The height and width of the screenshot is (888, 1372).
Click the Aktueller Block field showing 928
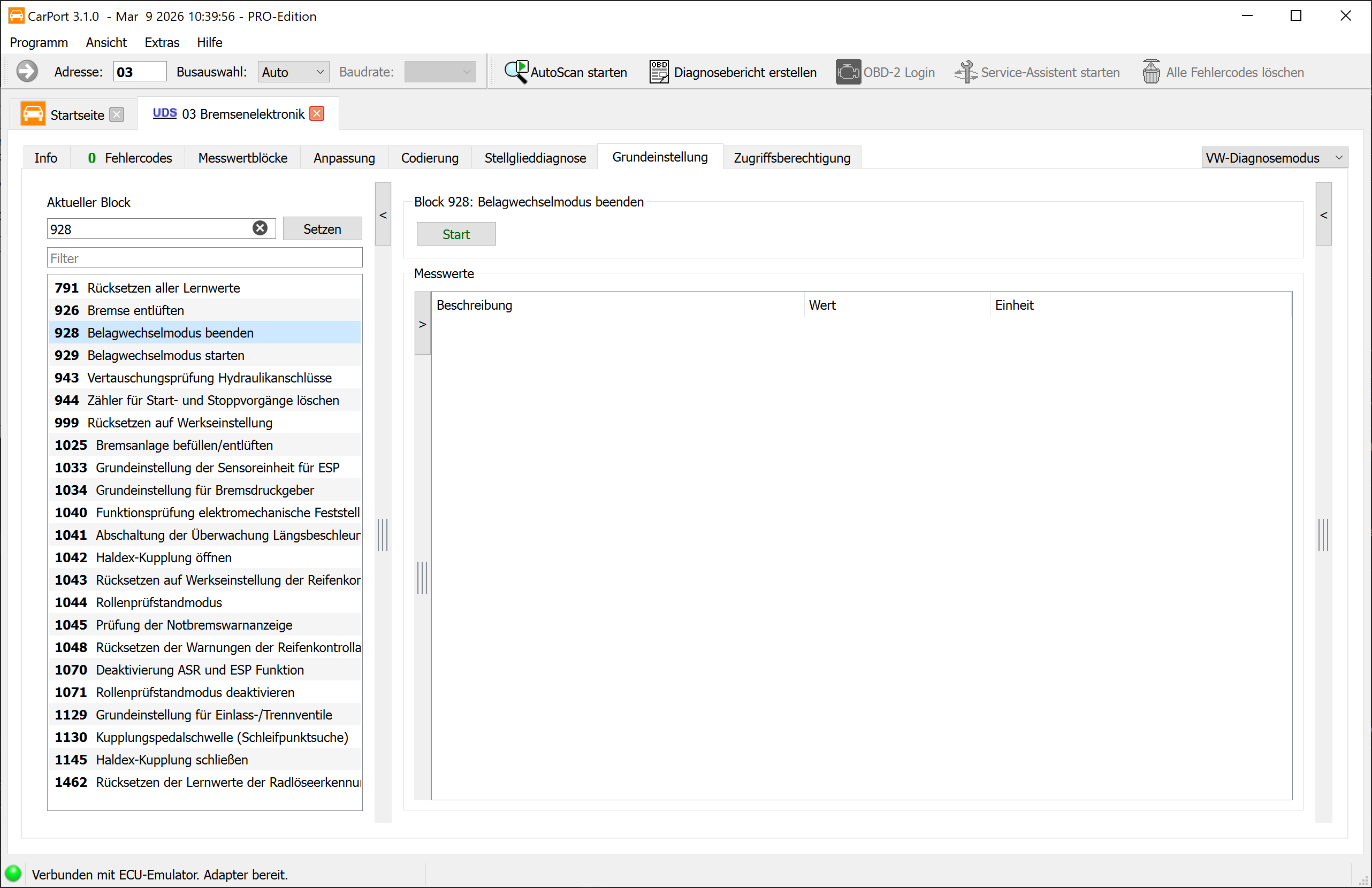click(x=162, y=229)
